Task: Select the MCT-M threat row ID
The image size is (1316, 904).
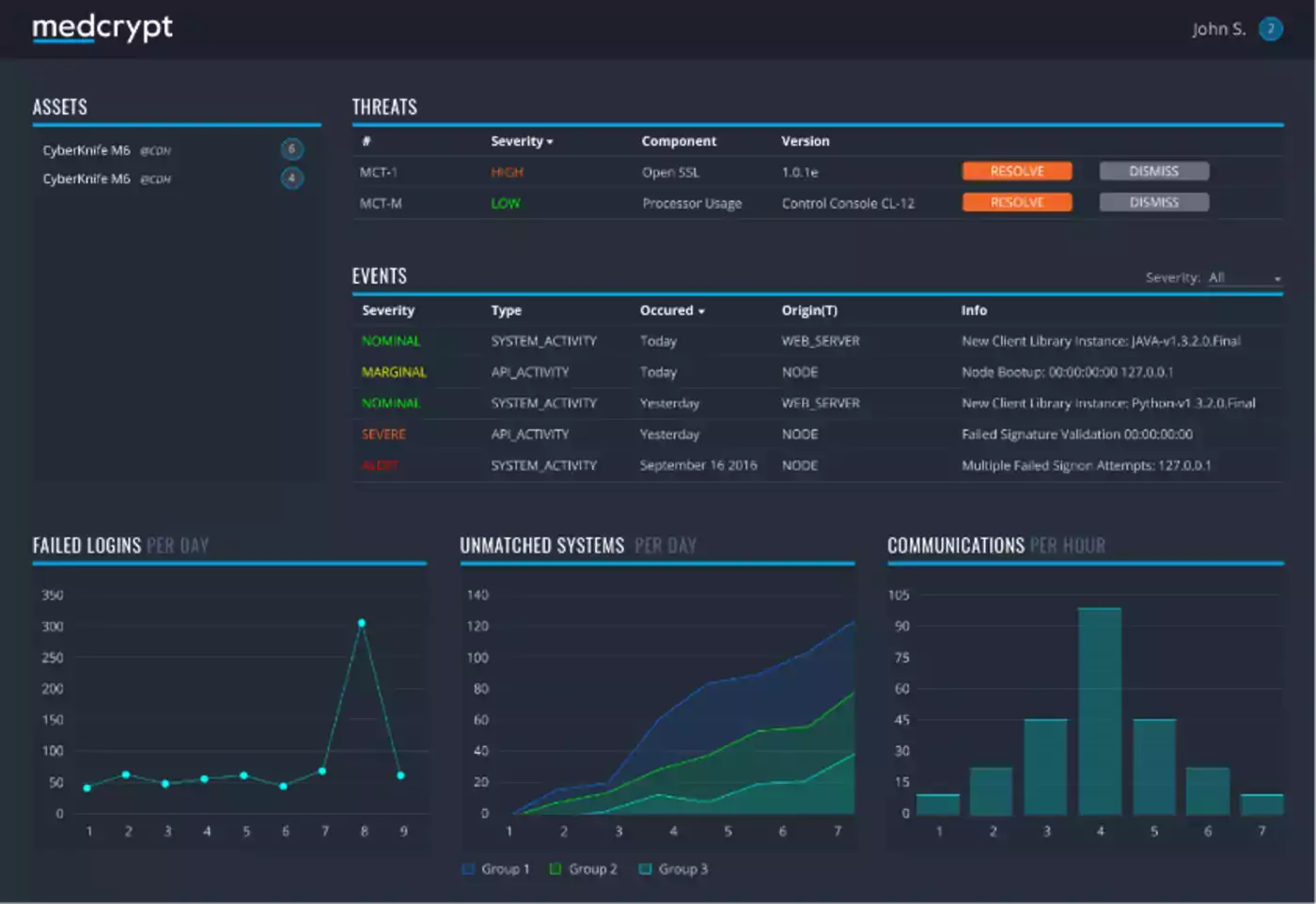Action: (381, 203)
